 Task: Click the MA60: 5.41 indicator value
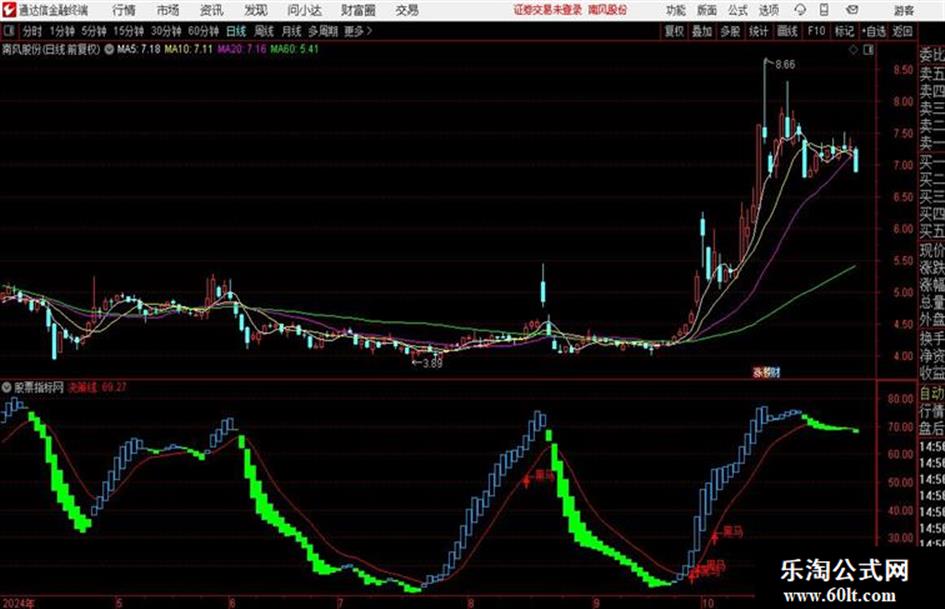click(294, 49)
